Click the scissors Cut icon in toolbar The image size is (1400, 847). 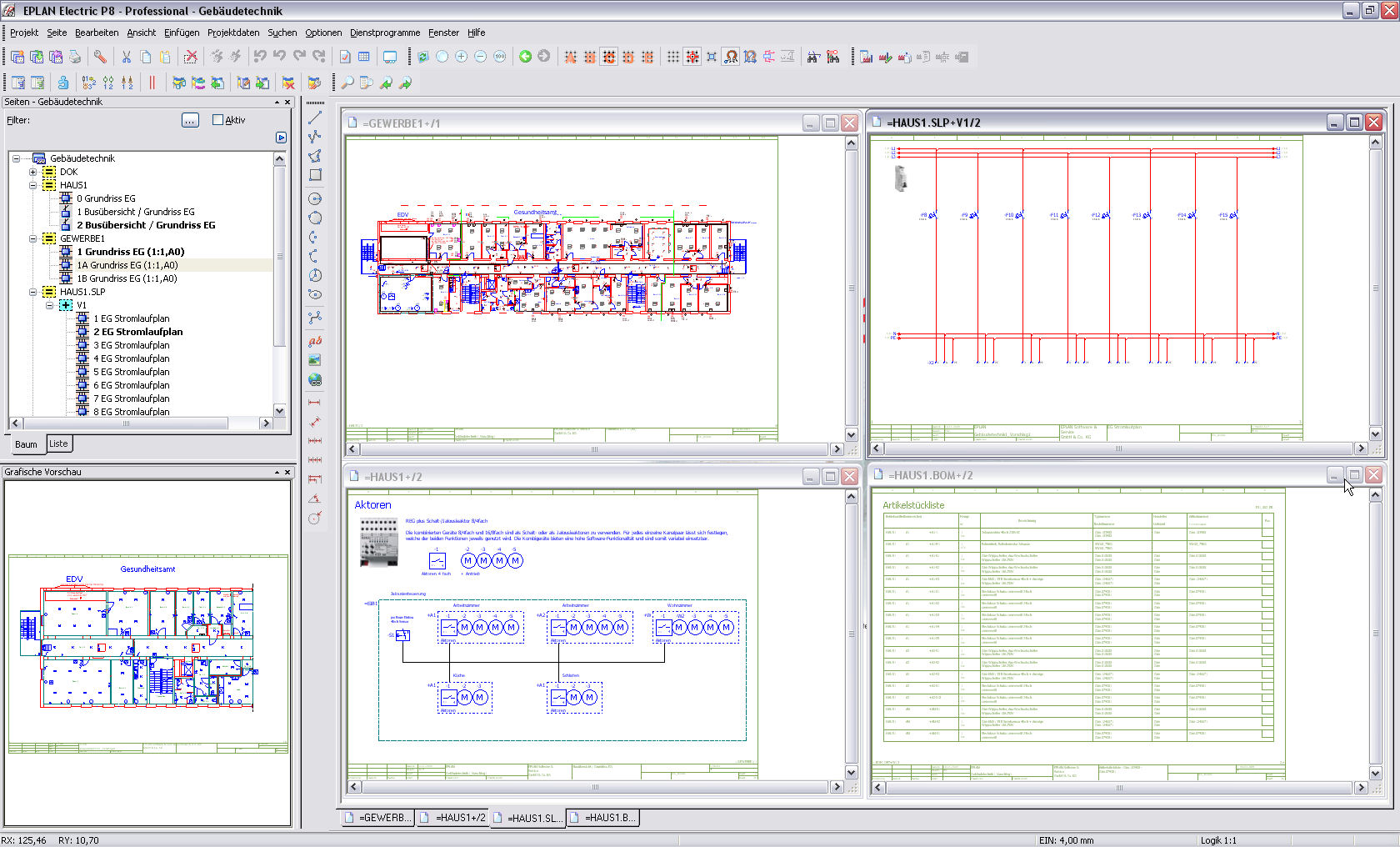tap(127, 57)
